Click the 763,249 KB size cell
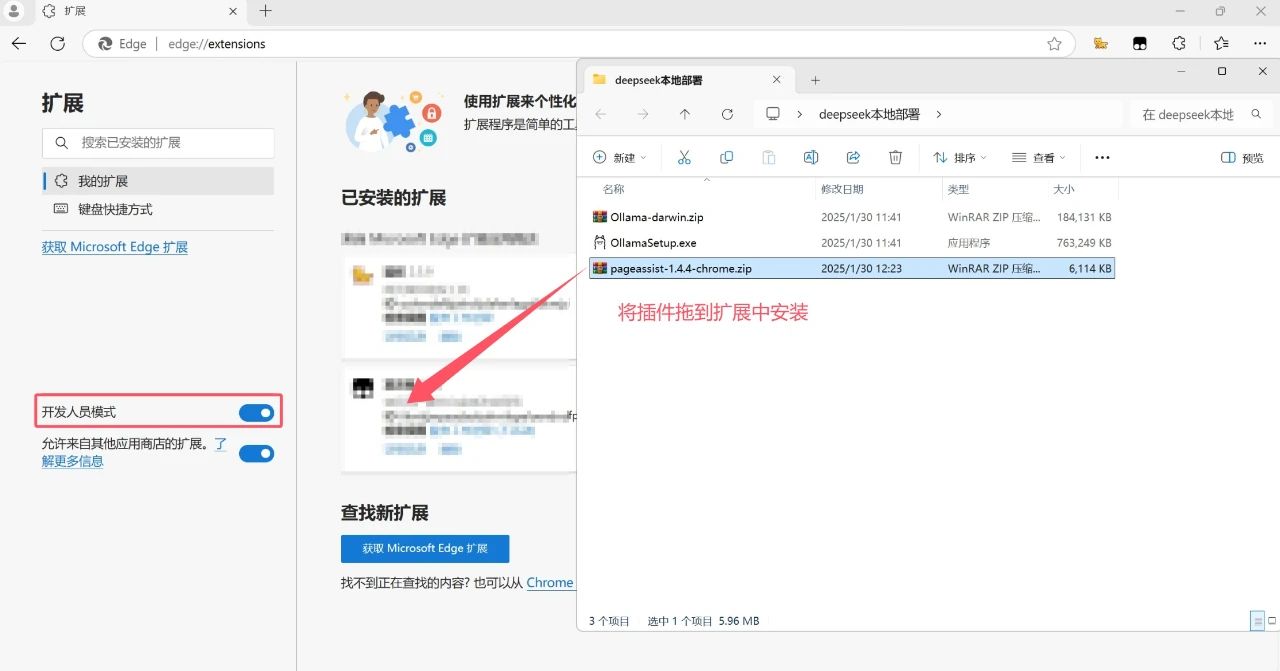The image size is (1280, 671). pos(1084,243)
